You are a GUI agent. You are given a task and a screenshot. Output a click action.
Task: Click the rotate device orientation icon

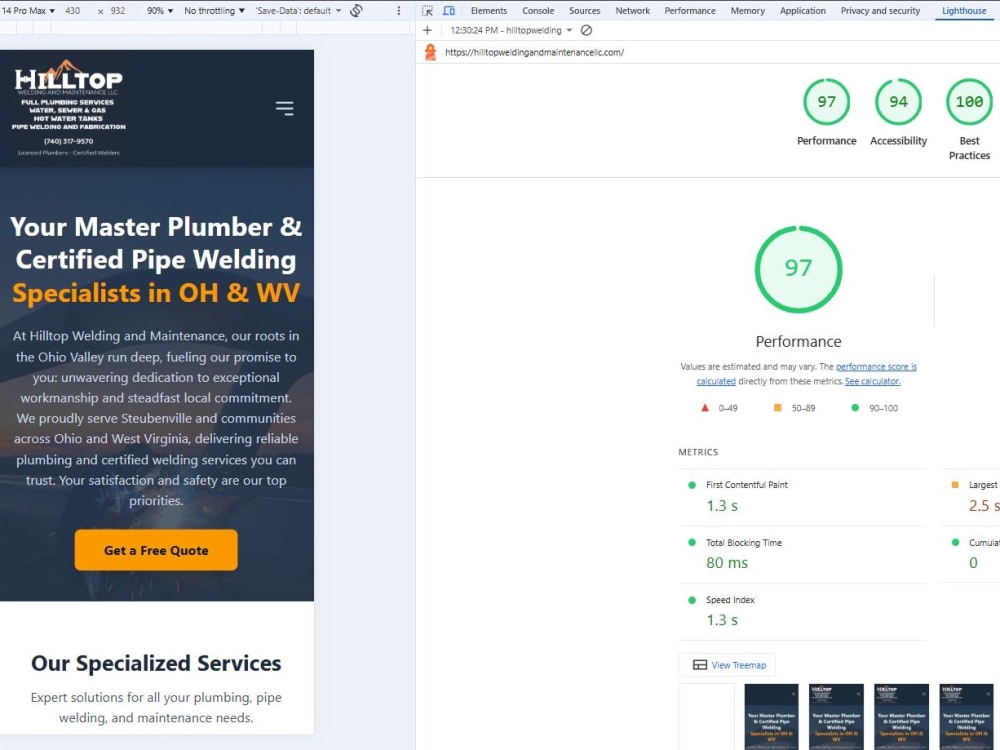pyautogui.click(x=357, y=11)
